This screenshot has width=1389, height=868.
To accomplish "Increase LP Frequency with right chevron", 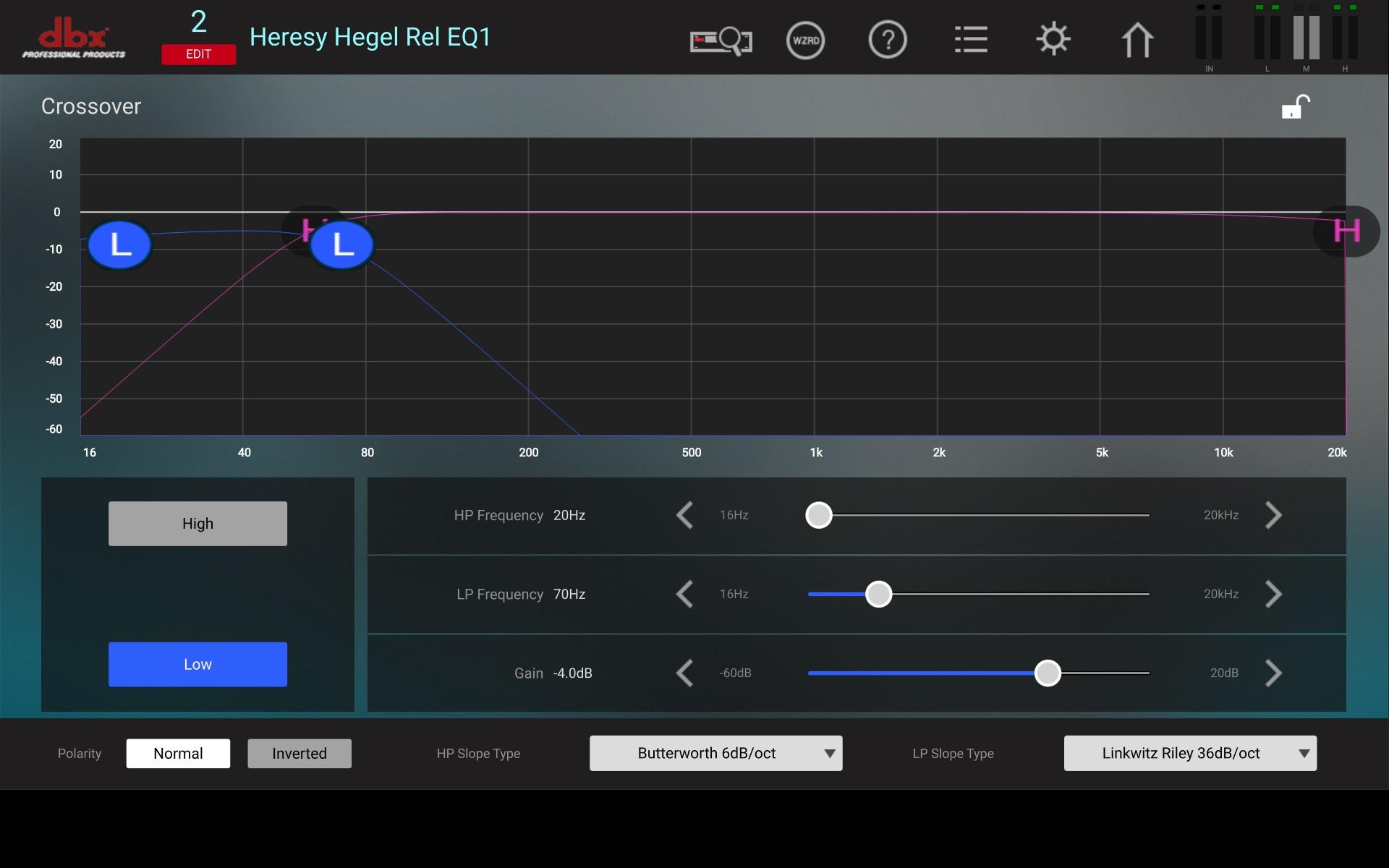I will coord(1273,594).
